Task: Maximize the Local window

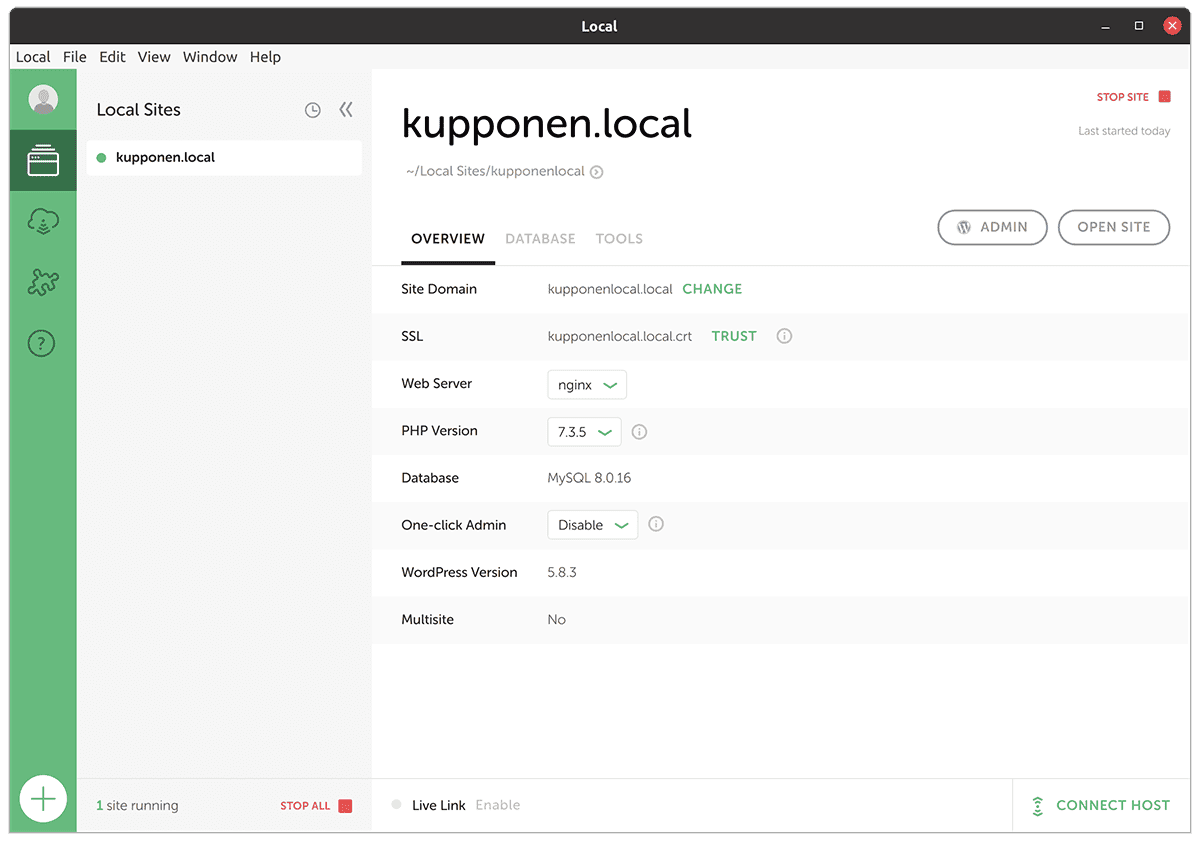Action: (x=1139, y=26)
